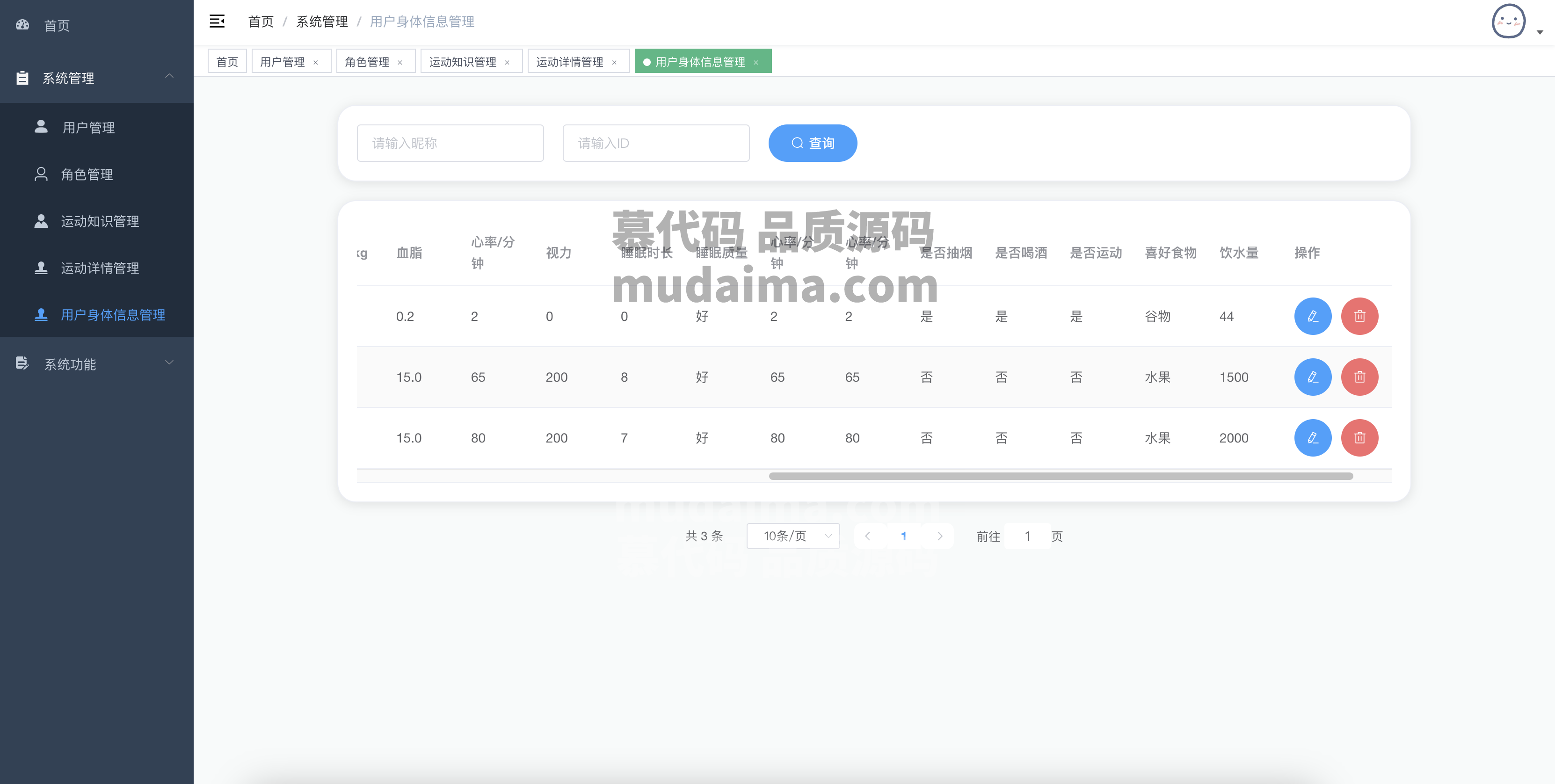The image size is (1555, 784).
Task: Open 运动知识管理 from the sidebar
Action: tap(96, 221)
